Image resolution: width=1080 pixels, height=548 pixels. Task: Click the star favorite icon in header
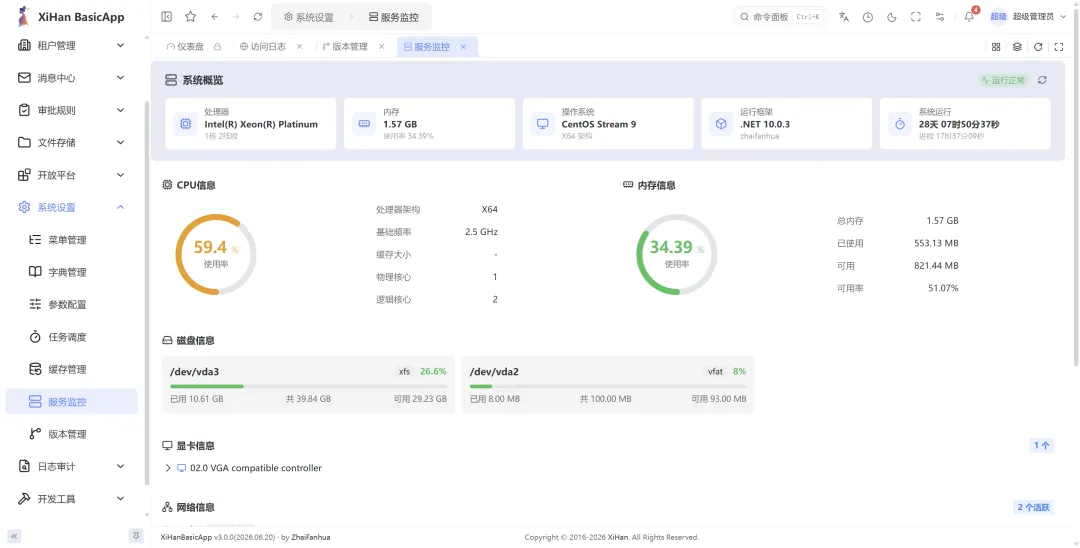click(x=191, y=17)
